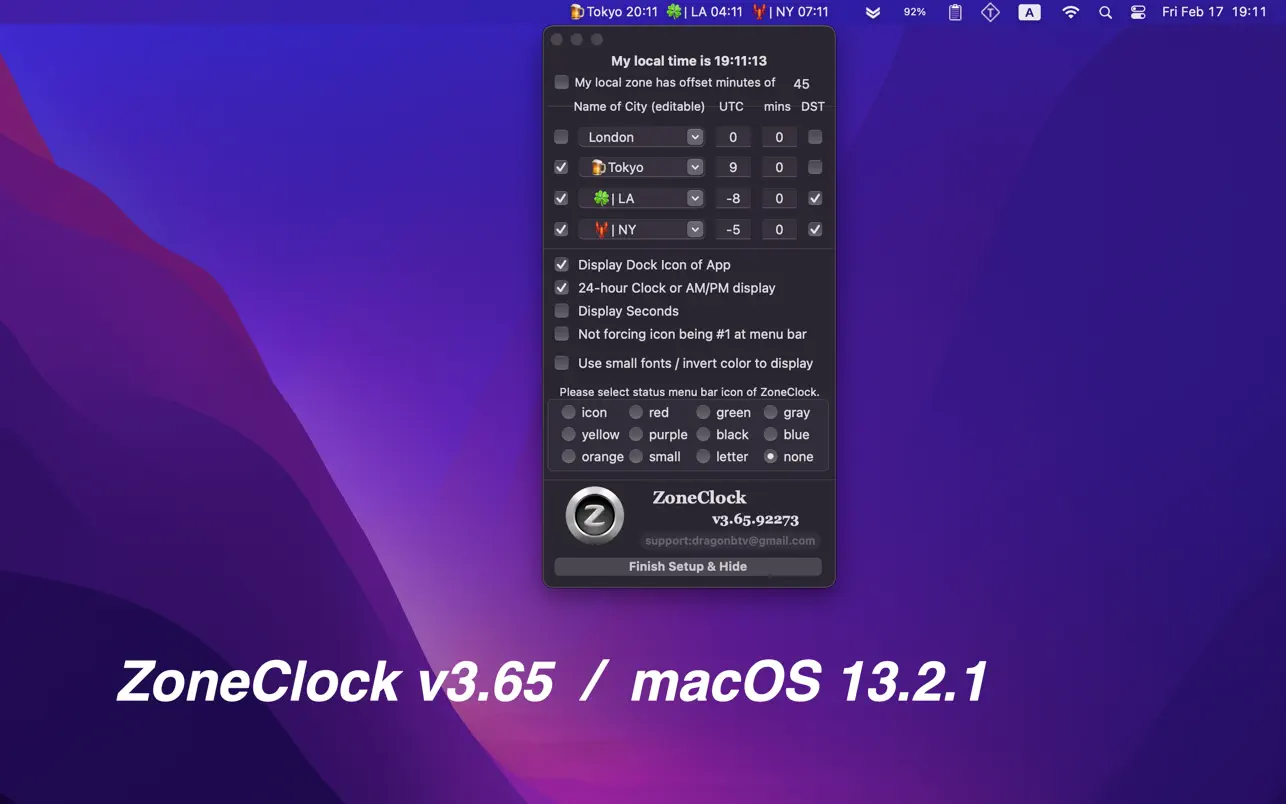Click the UTC offset field for LA
Image resolution: width=1286 pixels, height=804 pixels.
click(x=733, y=198)
